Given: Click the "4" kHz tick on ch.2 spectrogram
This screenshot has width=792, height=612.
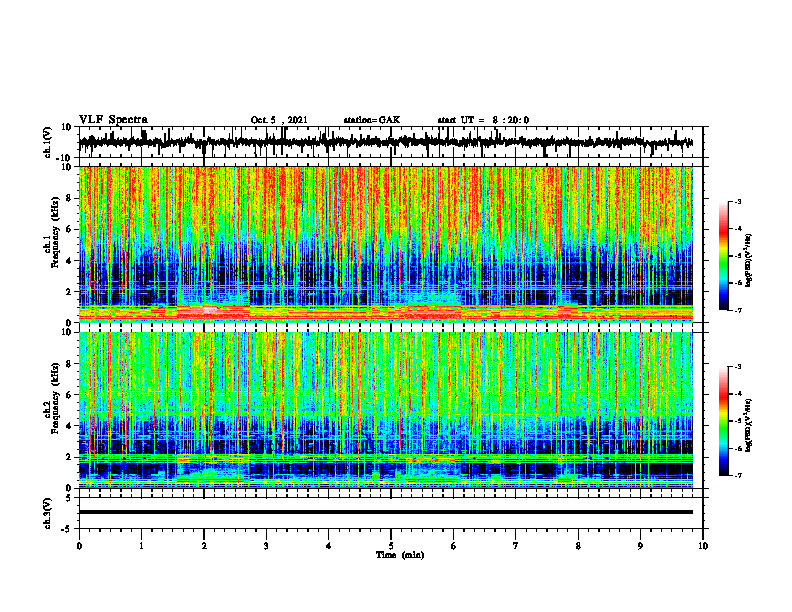Looking at the screenshot, I should click(70, 427).
